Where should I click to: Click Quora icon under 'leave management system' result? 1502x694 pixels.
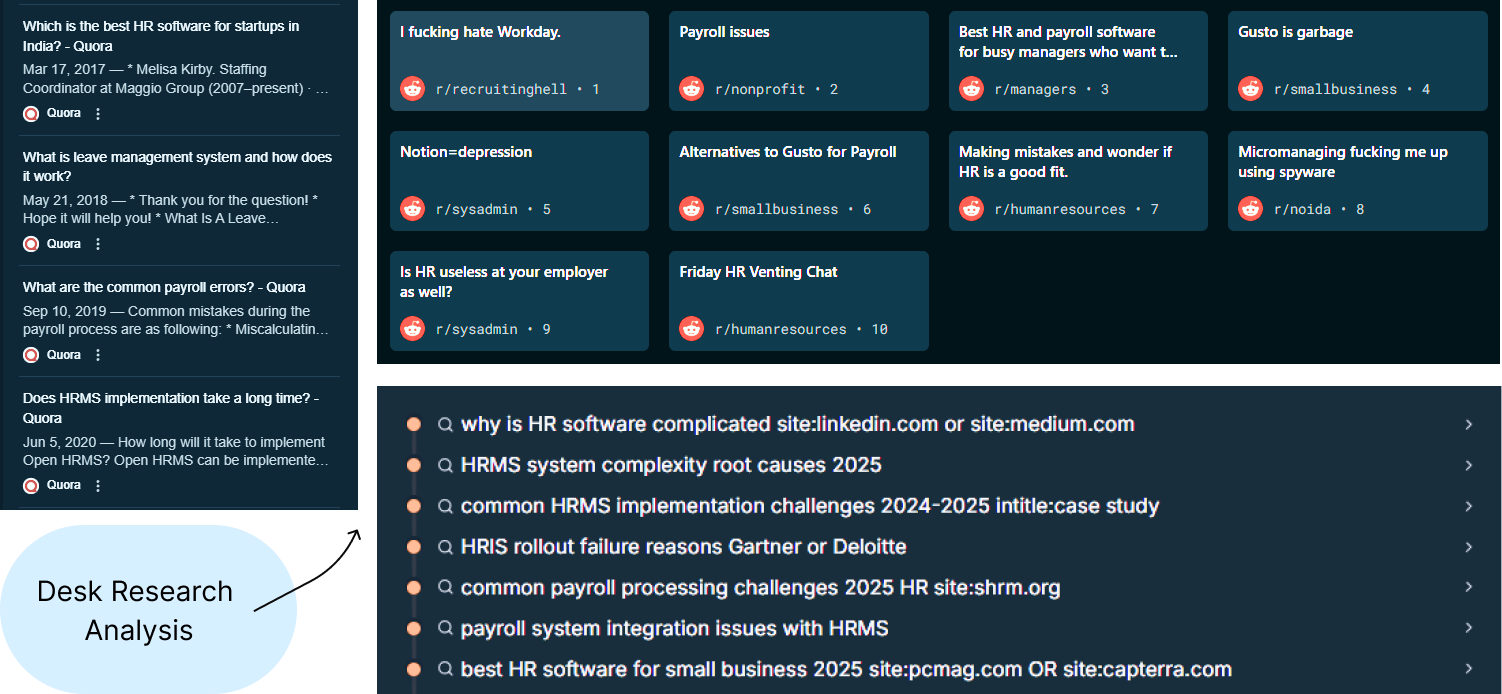(31, 244)
